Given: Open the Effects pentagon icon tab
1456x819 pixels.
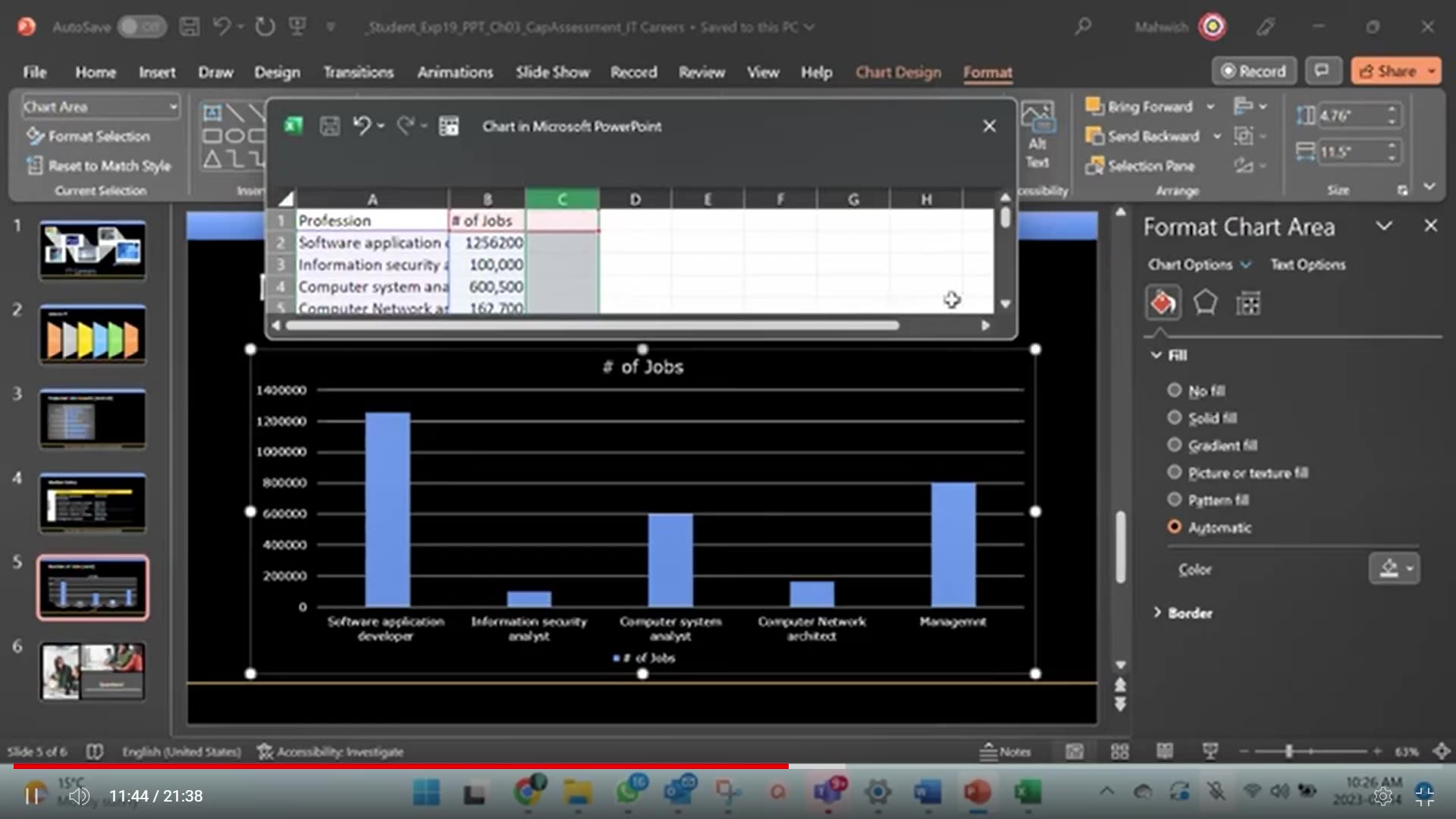Looking at the screenshot, I should (x=1205, y=303).
